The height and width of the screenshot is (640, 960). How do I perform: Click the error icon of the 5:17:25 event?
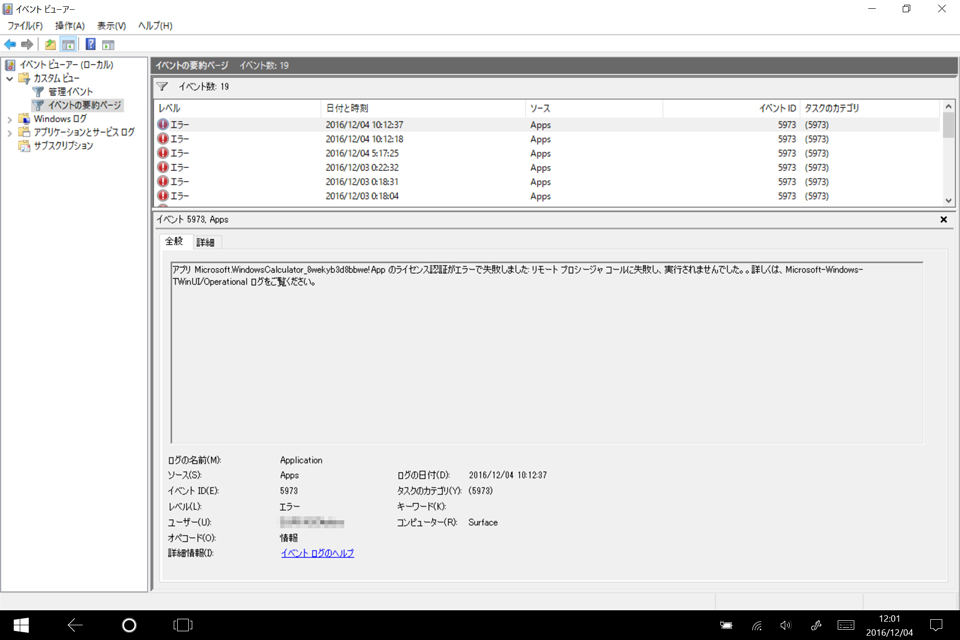coord(163,153)
